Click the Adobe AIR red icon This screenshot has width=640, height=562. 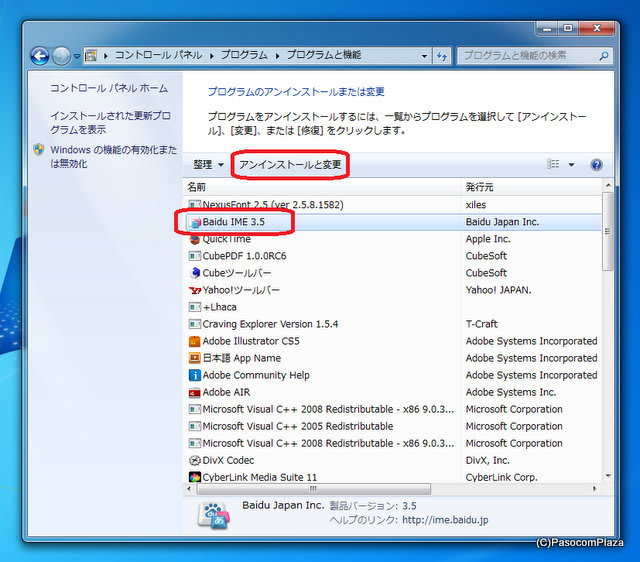[x=195, y=393]
